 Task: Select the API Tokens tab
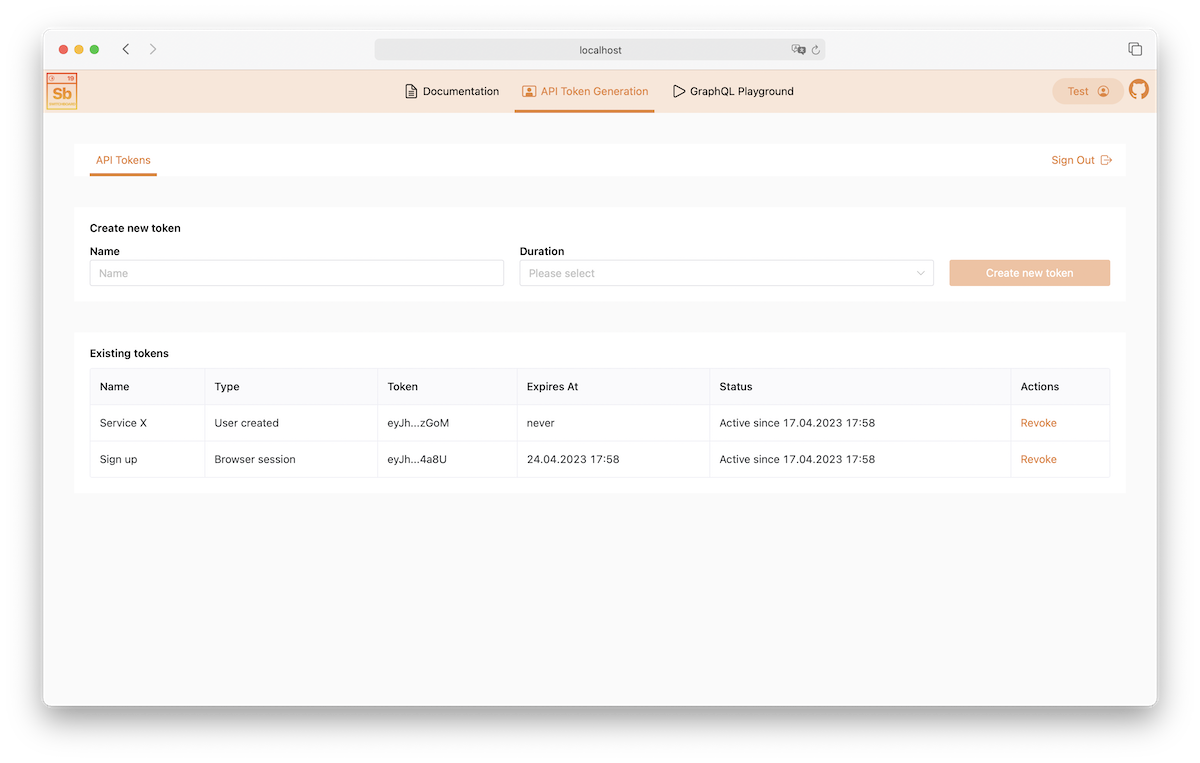(x=123, y=160)
